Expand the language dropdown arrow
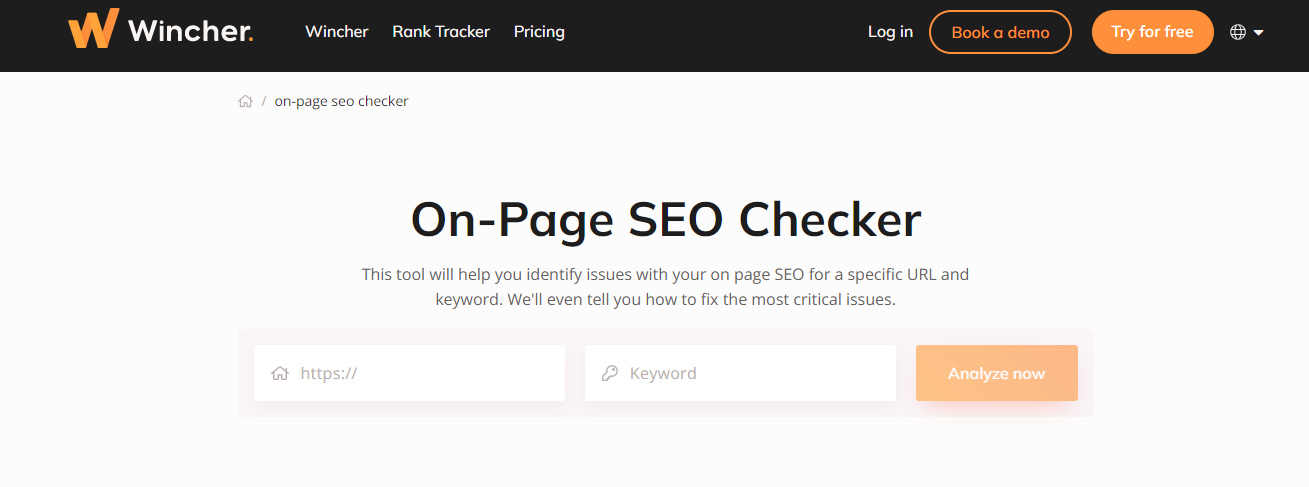1309x487 pixels. pyautogui.click(x=1259, y=33)
